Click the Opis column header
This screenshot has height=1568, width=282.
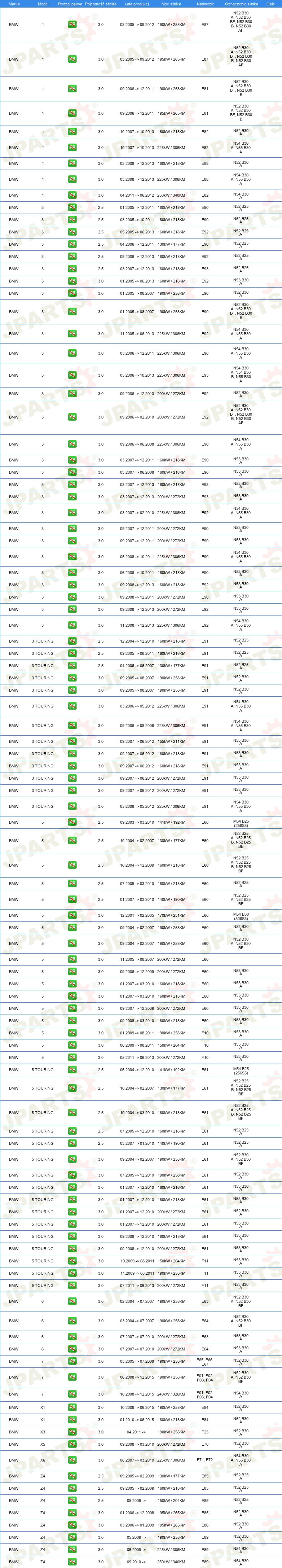270,4
